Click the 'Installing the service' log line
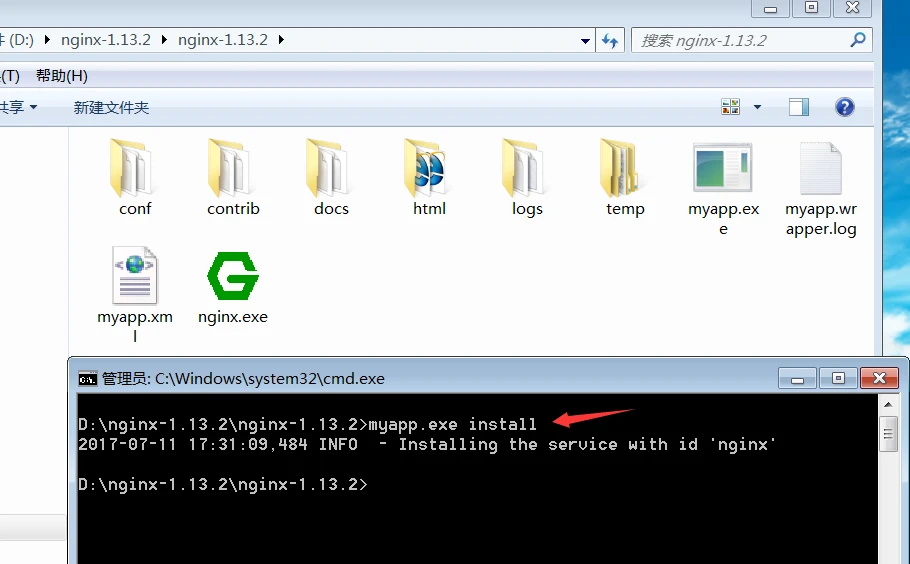The image size is (910, 564). pos(427,445)
